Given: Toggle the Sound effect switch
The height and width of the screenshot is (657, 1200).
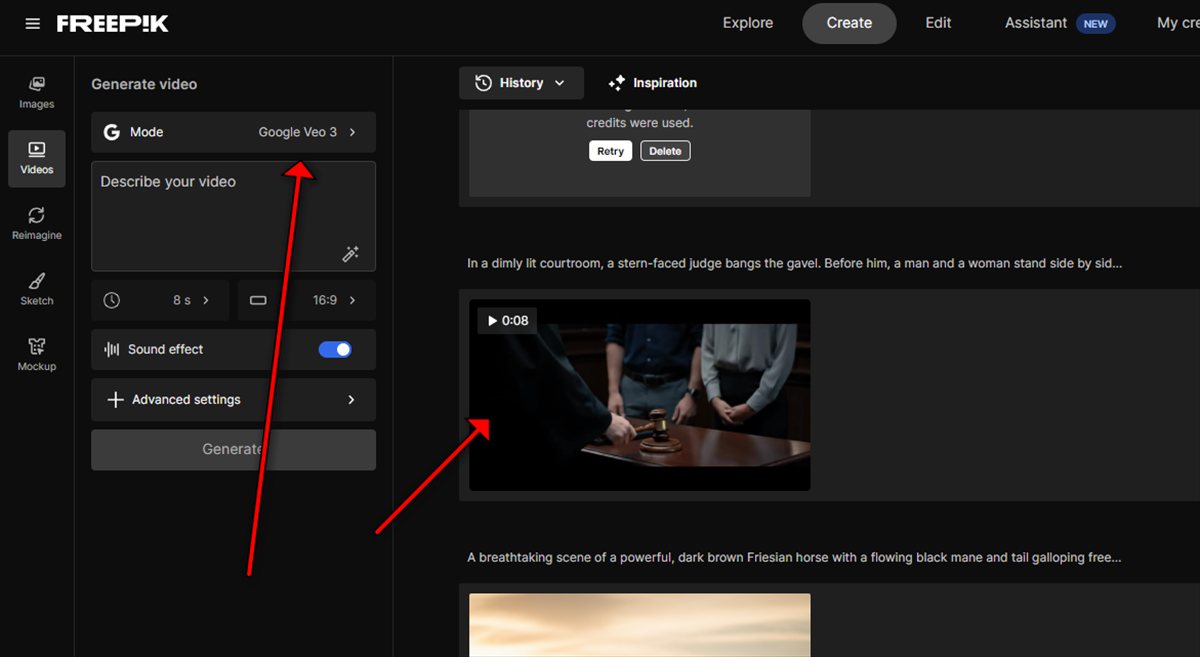Looking at the screenshot, I should [335, 349].
